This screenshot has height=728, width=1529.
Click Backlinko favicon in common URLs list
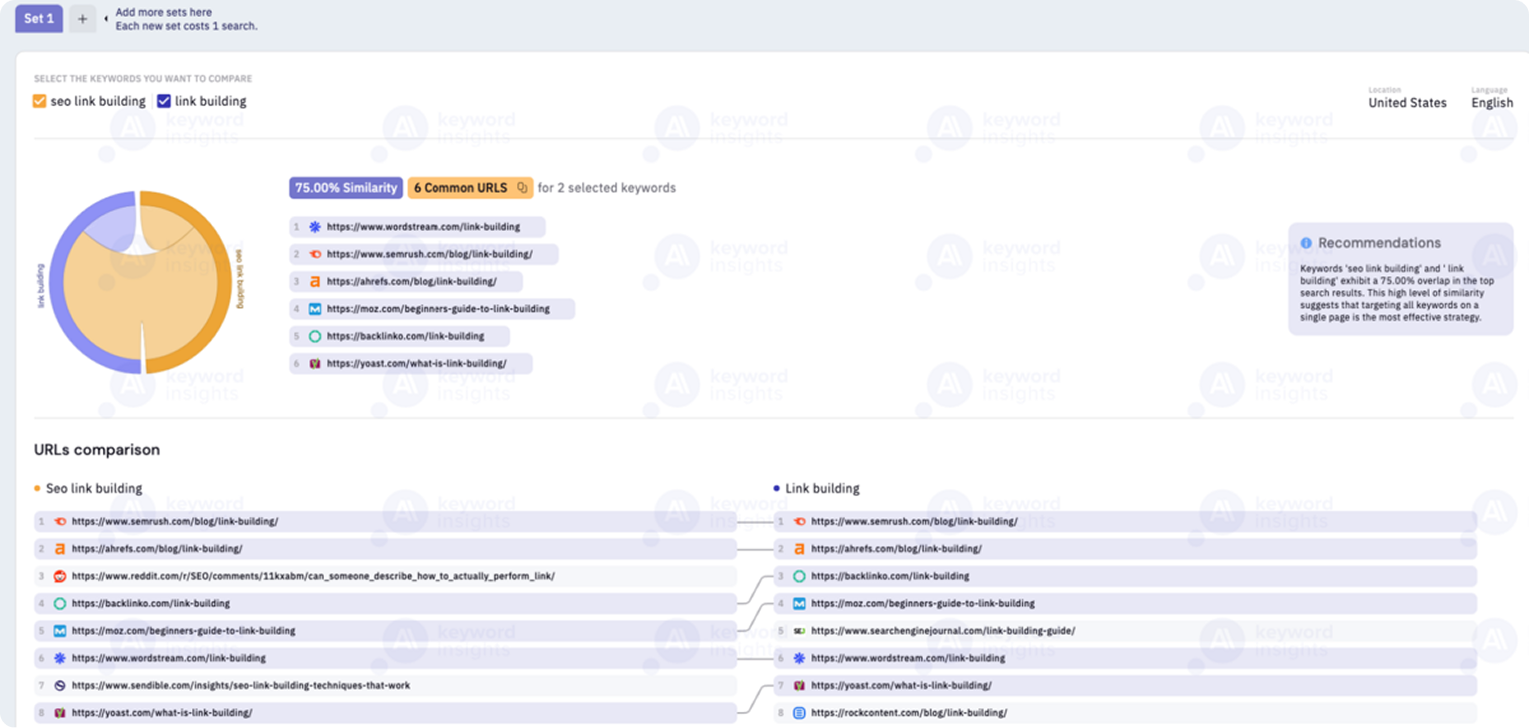click(315, 336)
